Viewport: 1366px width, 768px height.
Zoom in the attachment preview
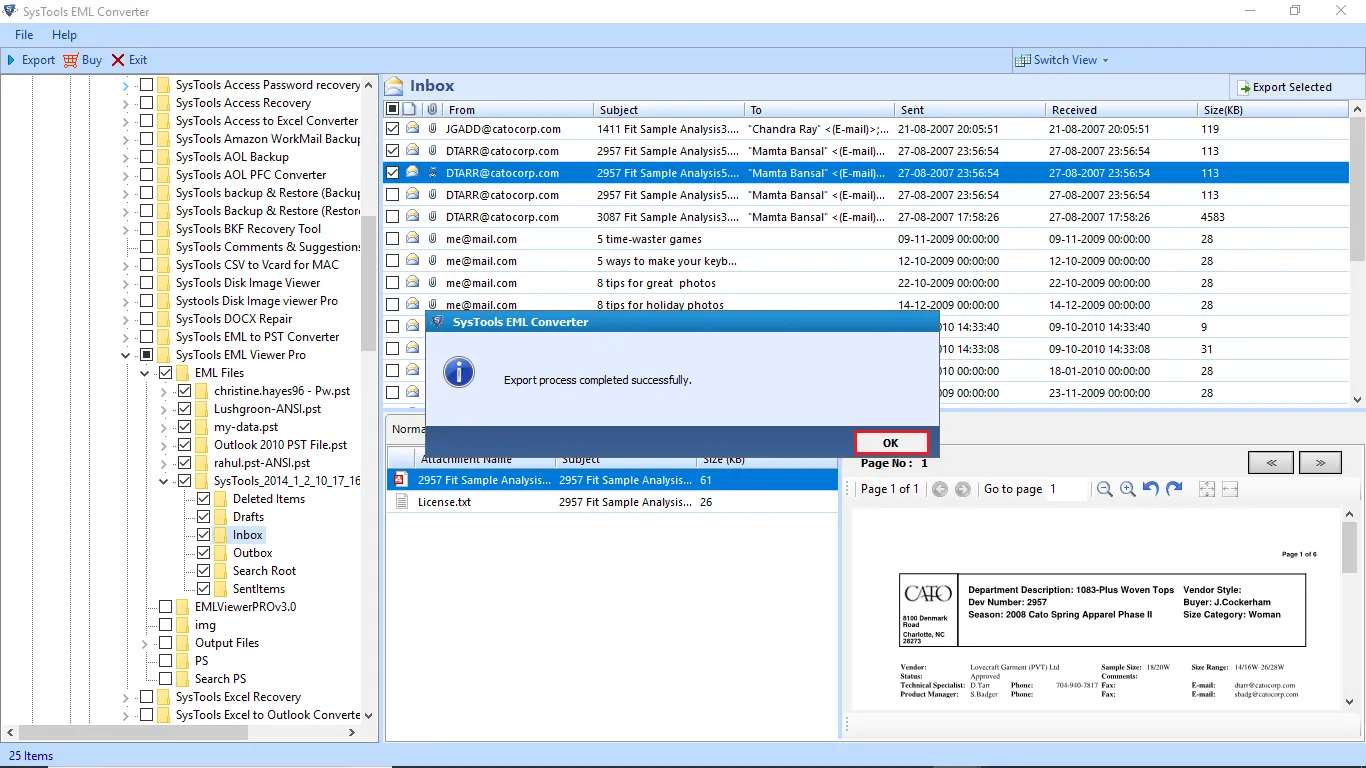pyautogui.click(x=1127, y=489)
